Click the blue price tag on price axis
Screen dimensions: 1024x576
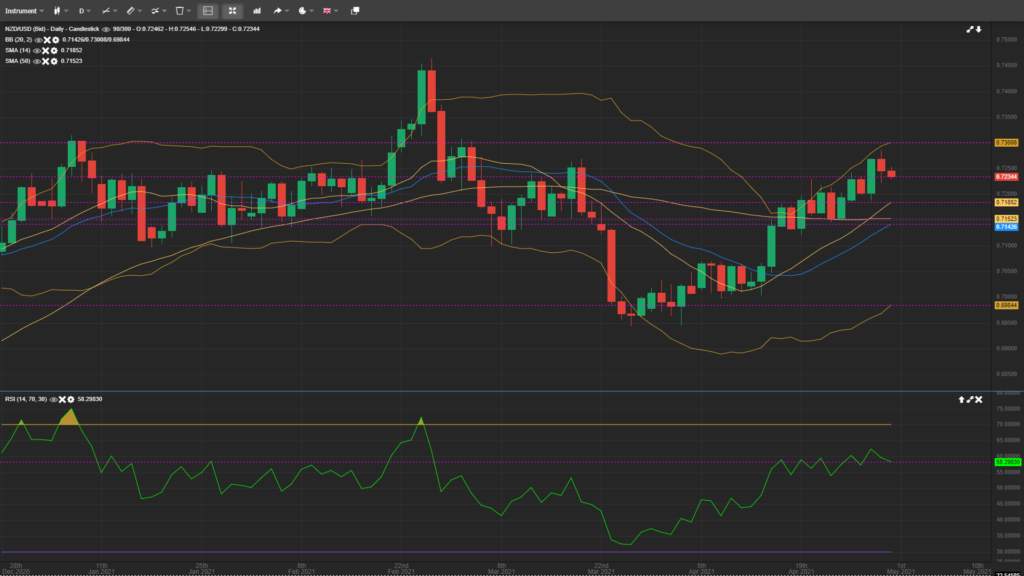click(x=1006, y=227)
